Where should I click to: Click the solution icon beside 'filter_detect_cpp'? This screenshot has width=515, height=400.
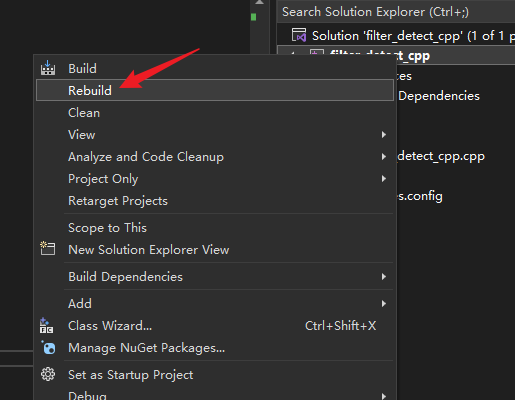tap(299, 35)
